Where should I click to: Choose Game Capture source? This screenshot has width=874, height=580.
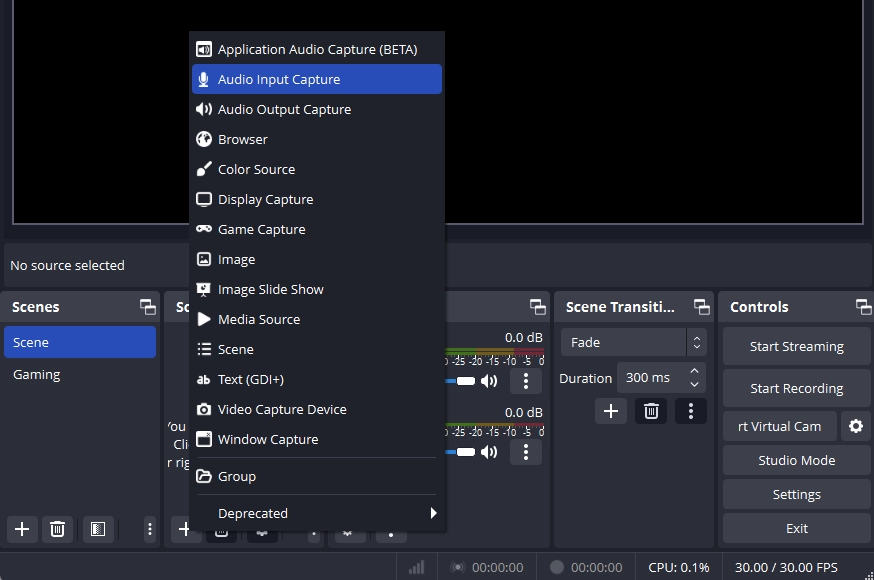[x=317, y=230]
